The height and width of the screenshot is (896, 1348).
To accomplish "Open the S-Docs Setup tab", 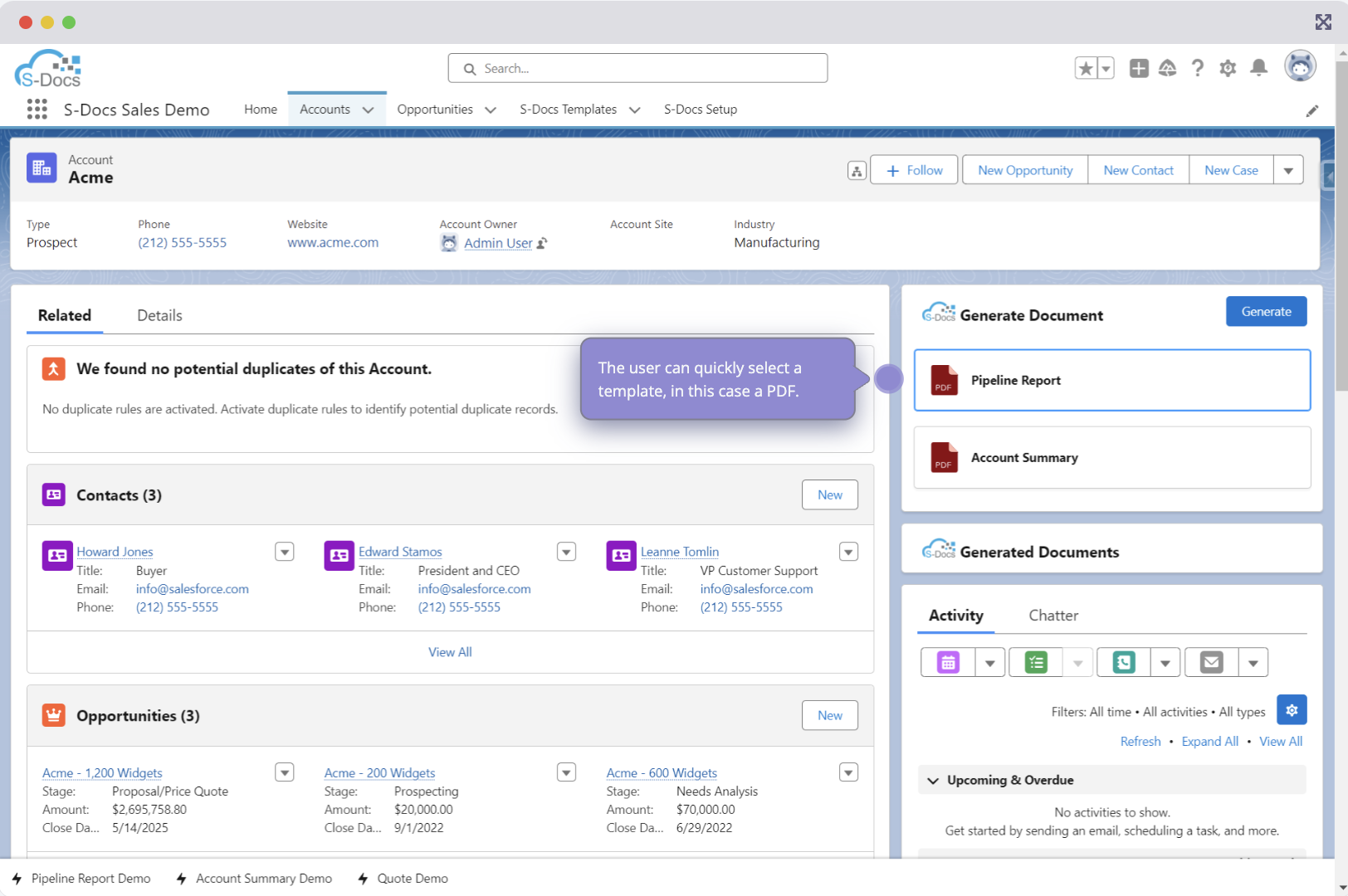I will [x=701, y=110].
